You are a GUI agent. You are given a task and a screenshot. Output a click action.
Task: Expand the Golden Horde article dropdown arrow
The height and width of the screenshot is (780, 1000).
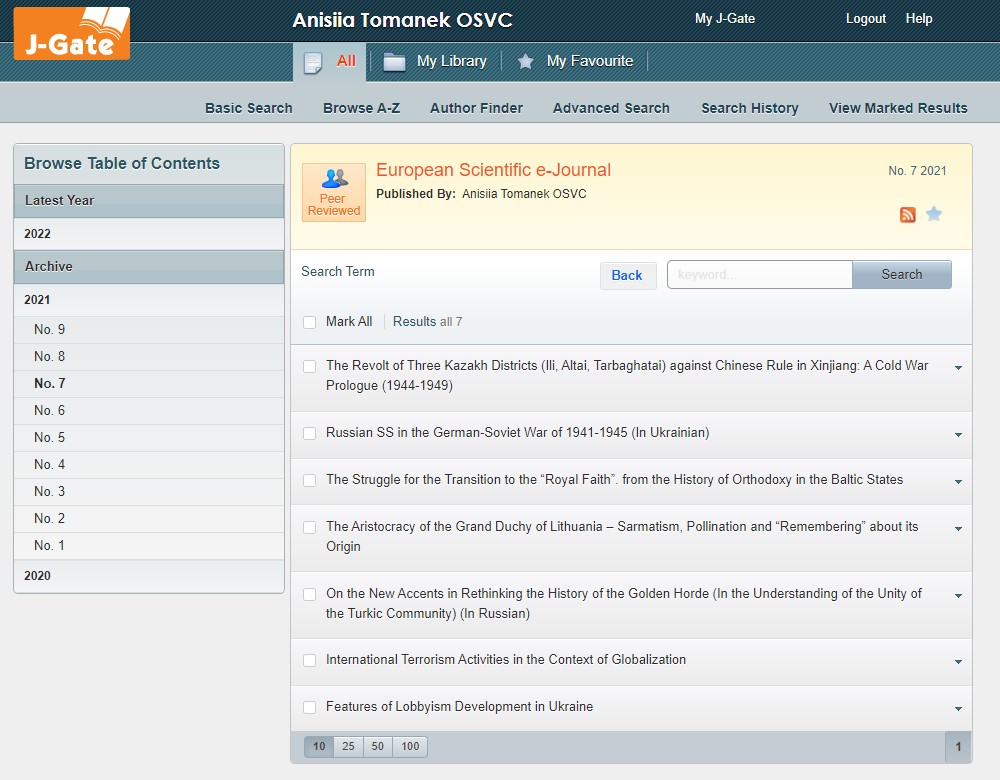click(958, 596)
